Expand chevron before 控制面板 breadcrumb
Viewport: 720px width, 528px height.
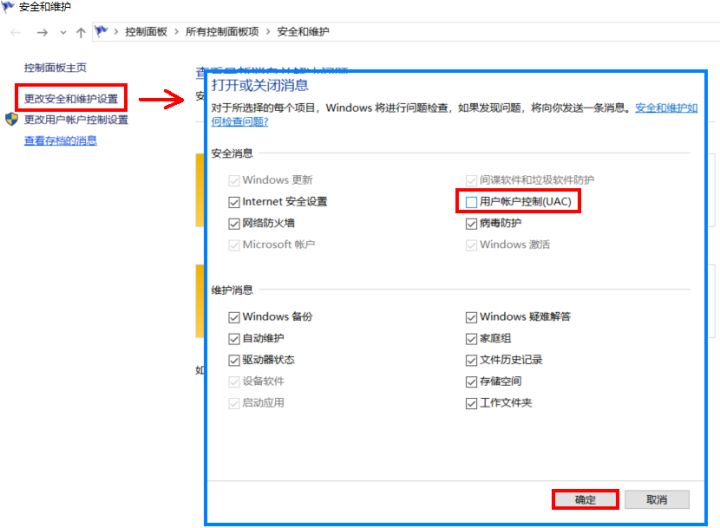116,32
